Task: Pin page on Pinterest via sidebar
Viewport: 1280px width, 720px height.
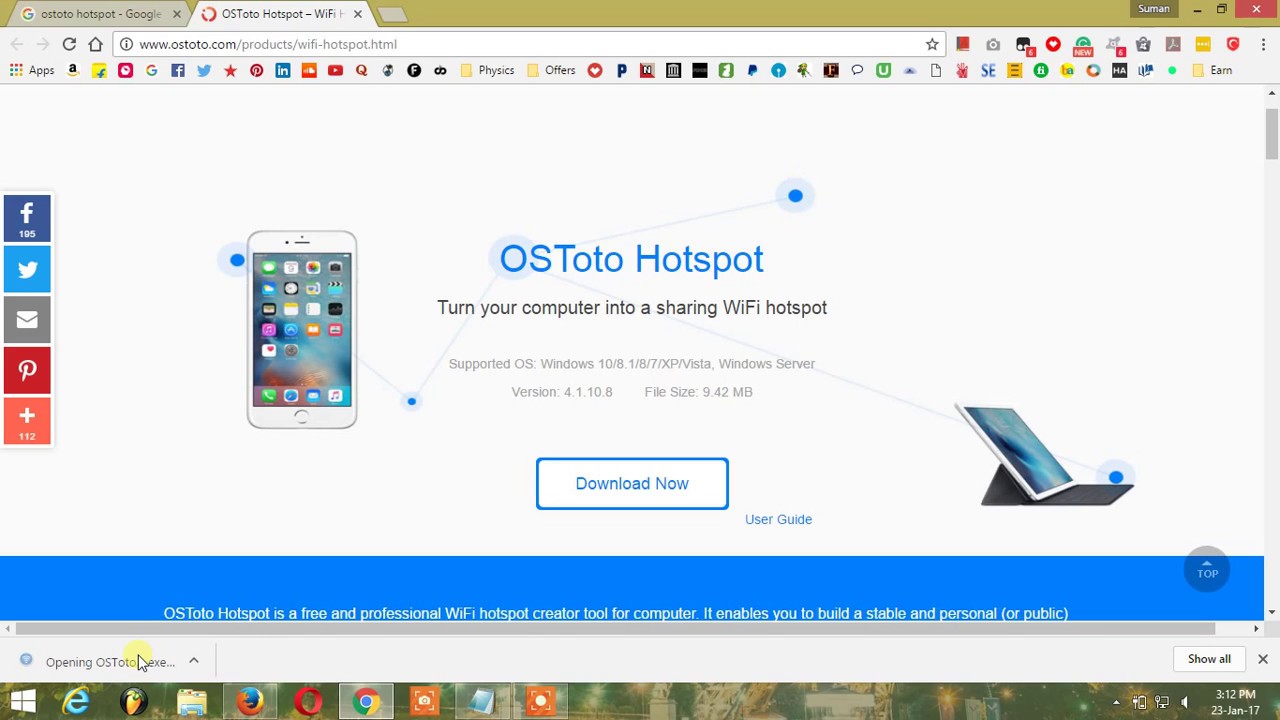Action: [27, 371]
